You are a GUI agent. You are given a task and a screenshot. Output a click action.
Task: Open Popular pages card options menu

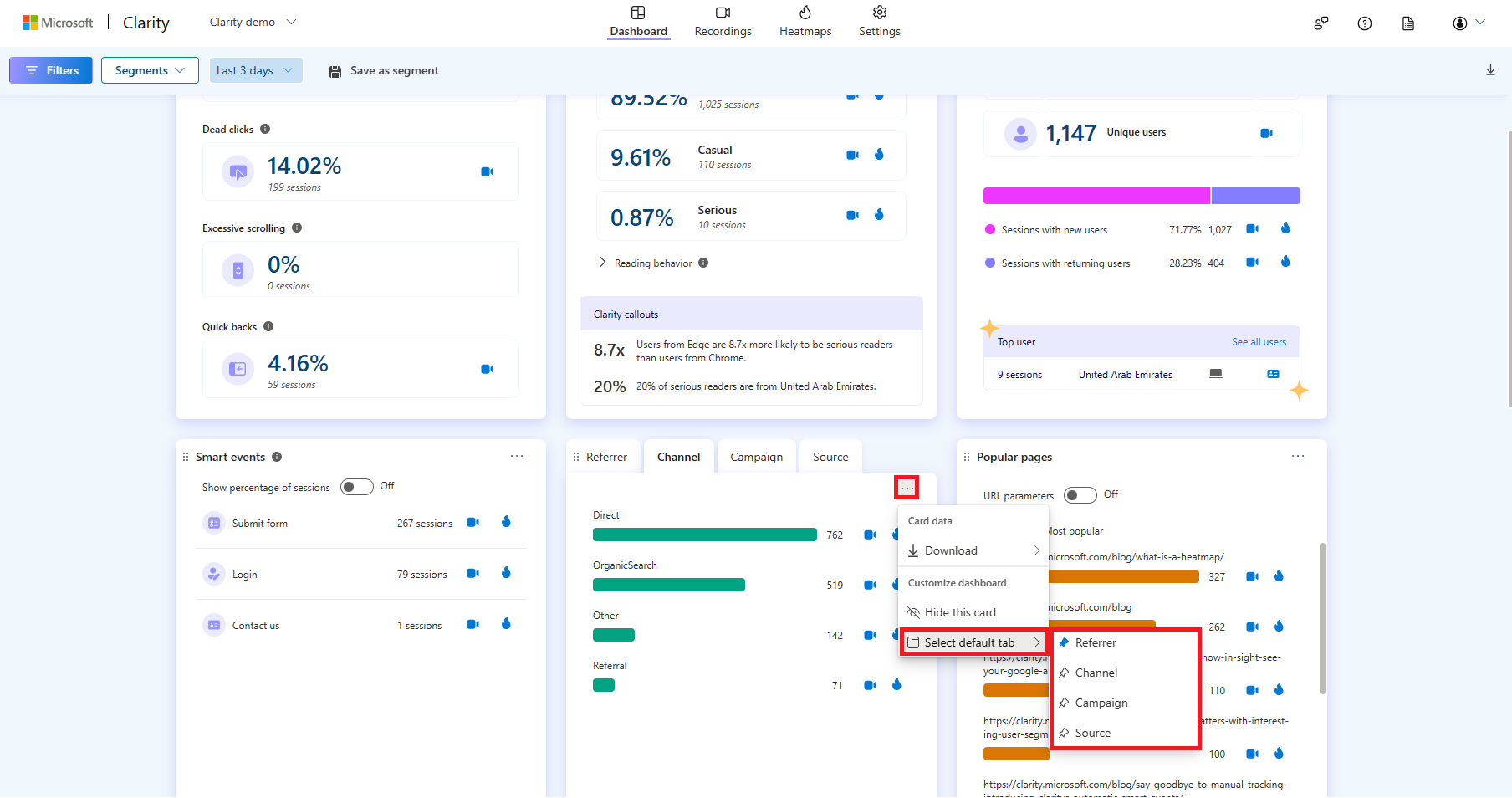point(1298,456)
